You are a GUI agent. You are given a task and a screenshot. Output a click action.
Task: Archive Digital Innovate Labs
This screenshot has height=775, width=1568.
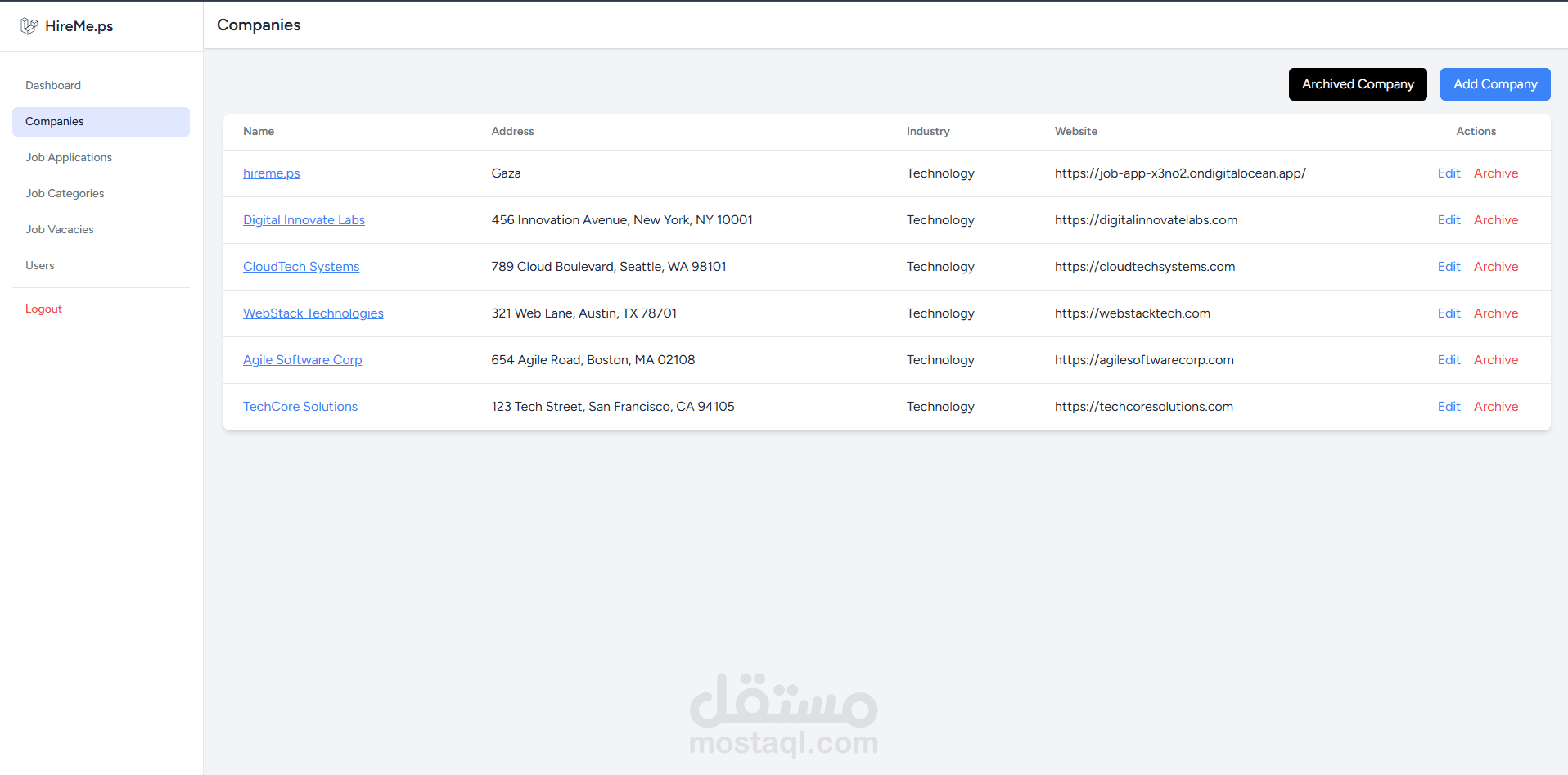coord(1496,220)
